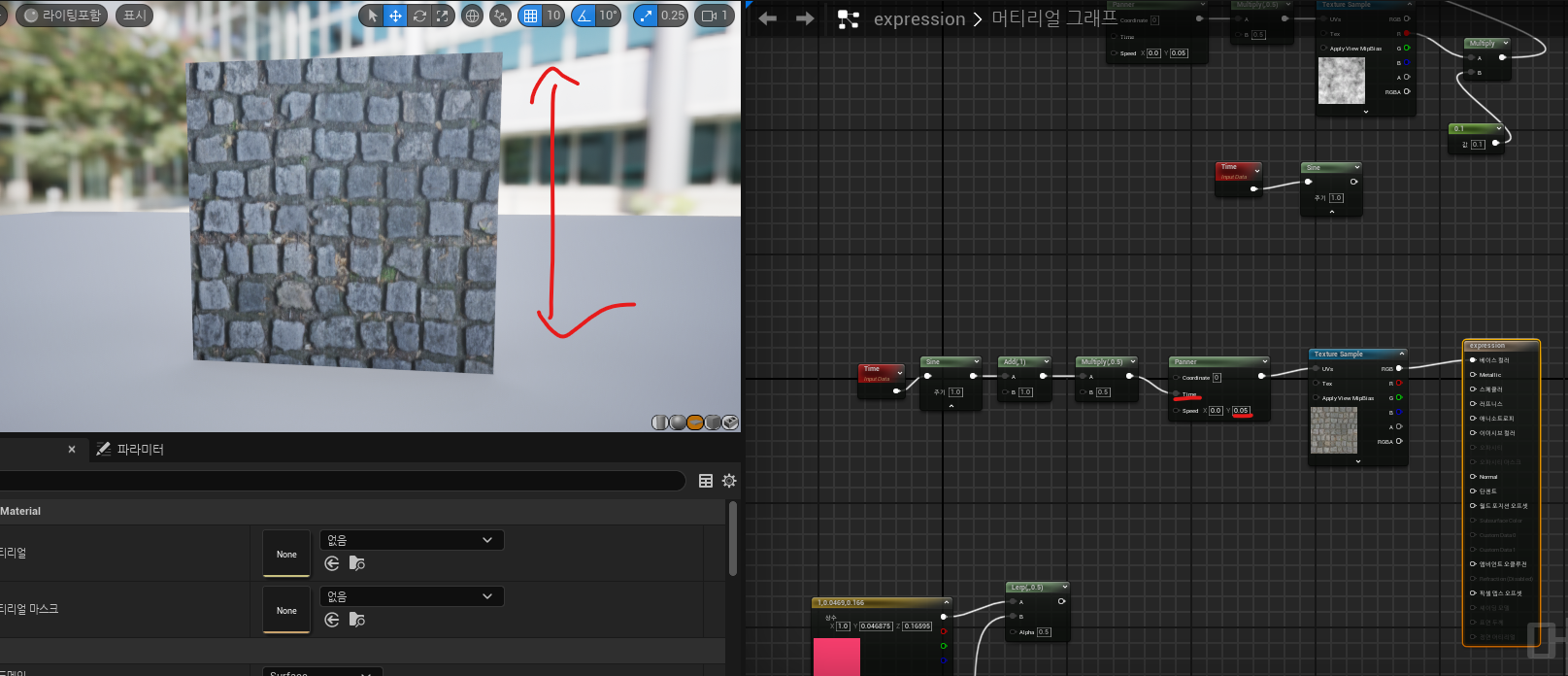Open surface snapping options icon

501,16
